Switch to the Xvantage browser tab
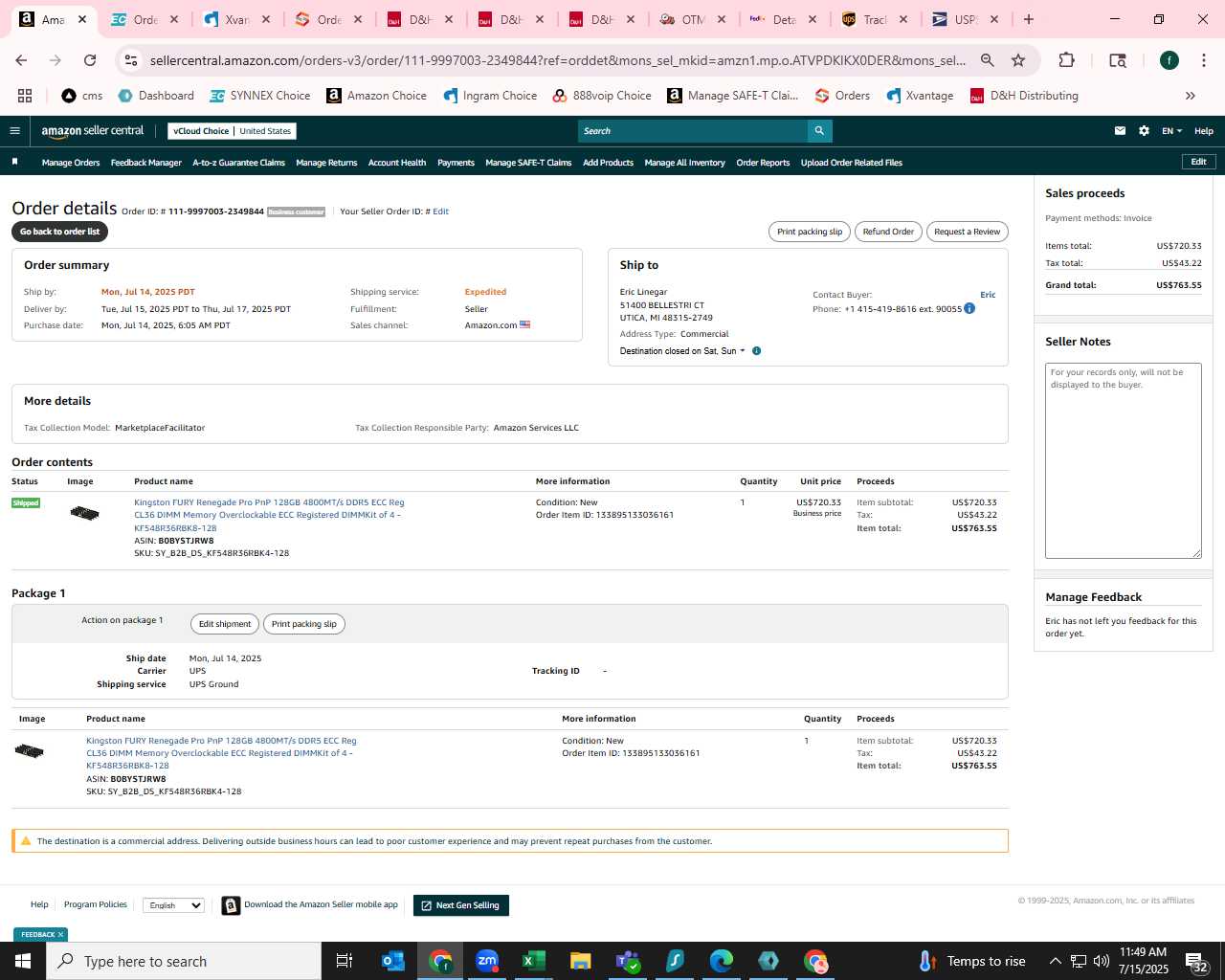Viewport: 1225px width, 980px height. coord(236,19)
